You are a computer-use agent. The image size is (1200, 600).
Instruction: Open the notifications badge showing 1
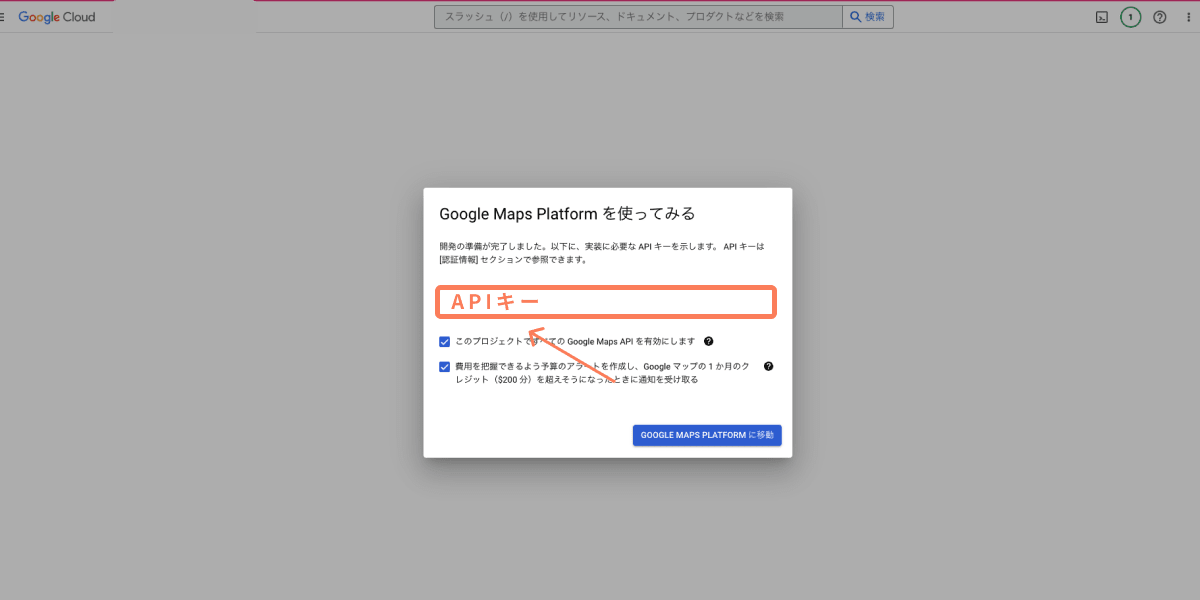point(1131,17)
